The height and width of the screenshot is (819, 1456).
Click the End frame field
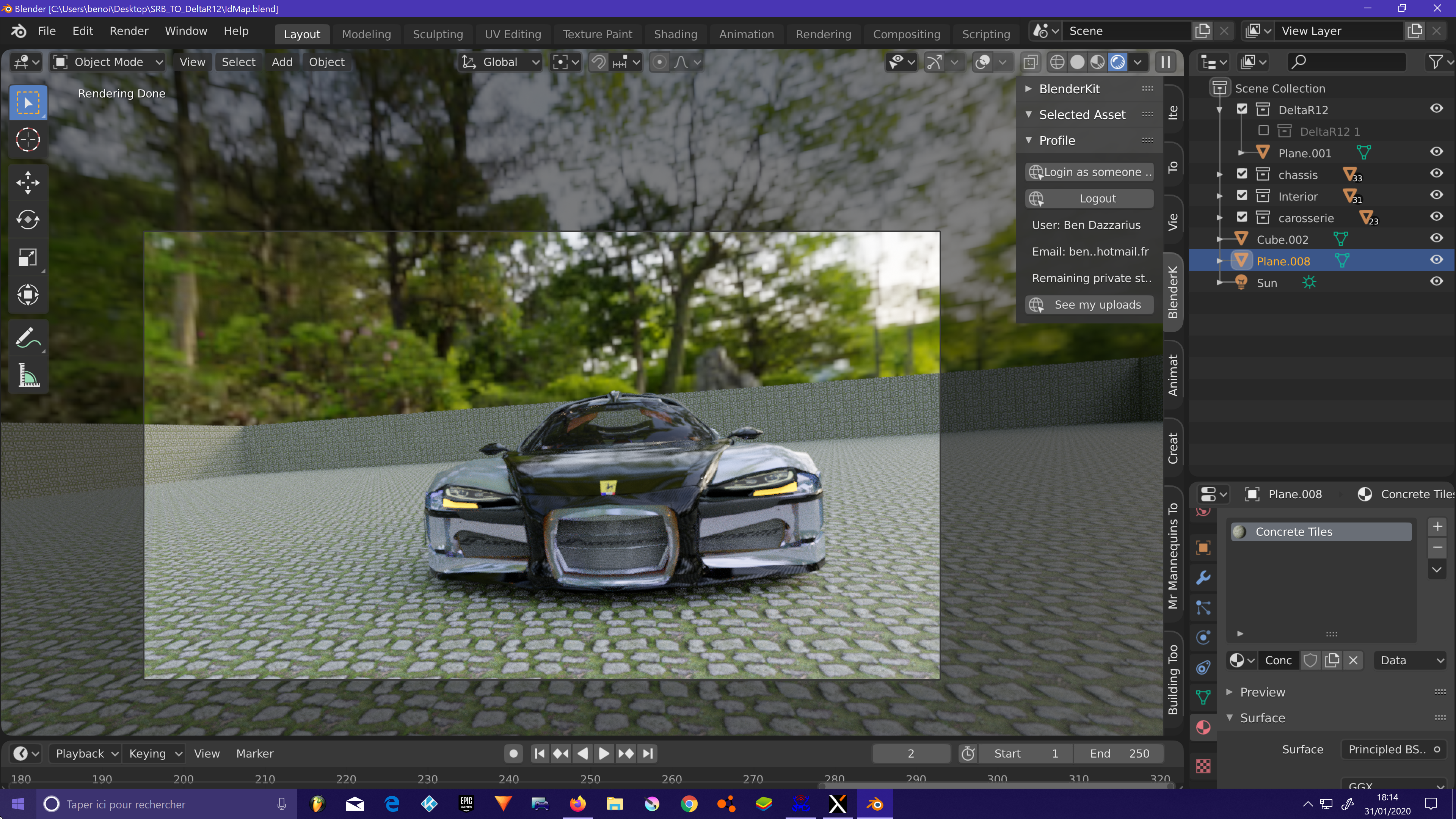(1119, 753)
